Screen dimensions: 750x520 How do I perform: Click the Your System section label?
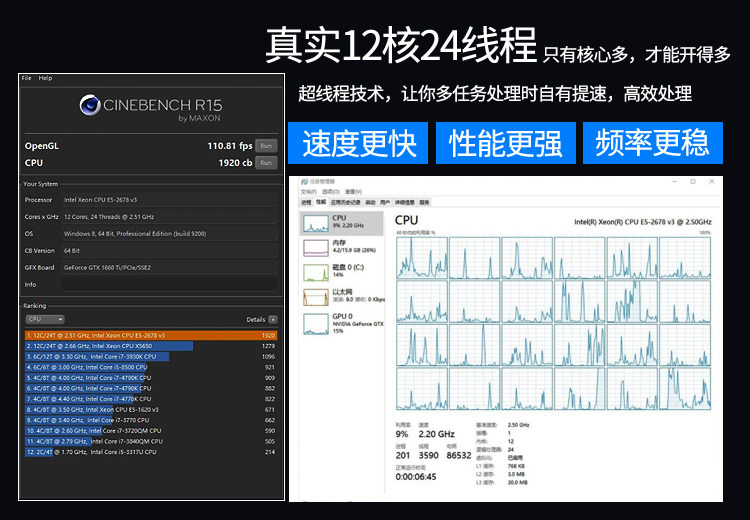coord(41,184)
